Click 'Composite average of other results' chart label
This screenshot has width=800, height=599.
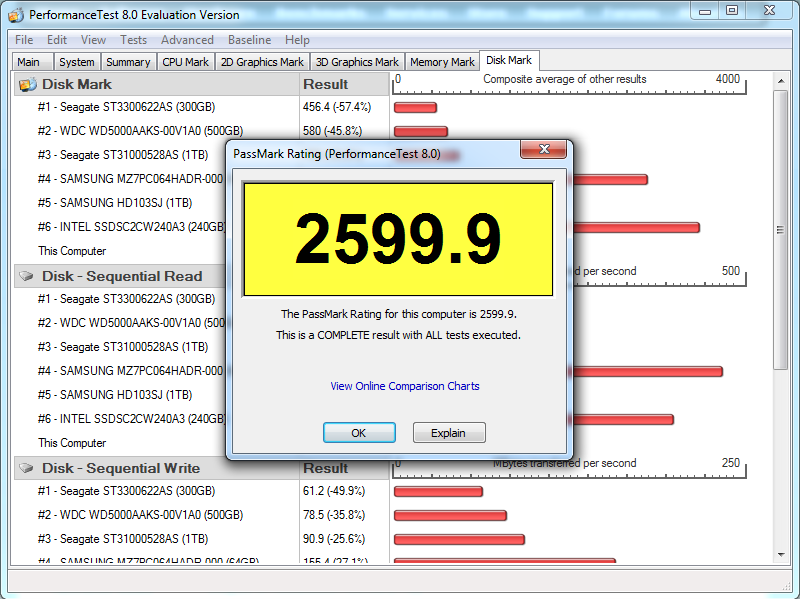click(565, 79)
